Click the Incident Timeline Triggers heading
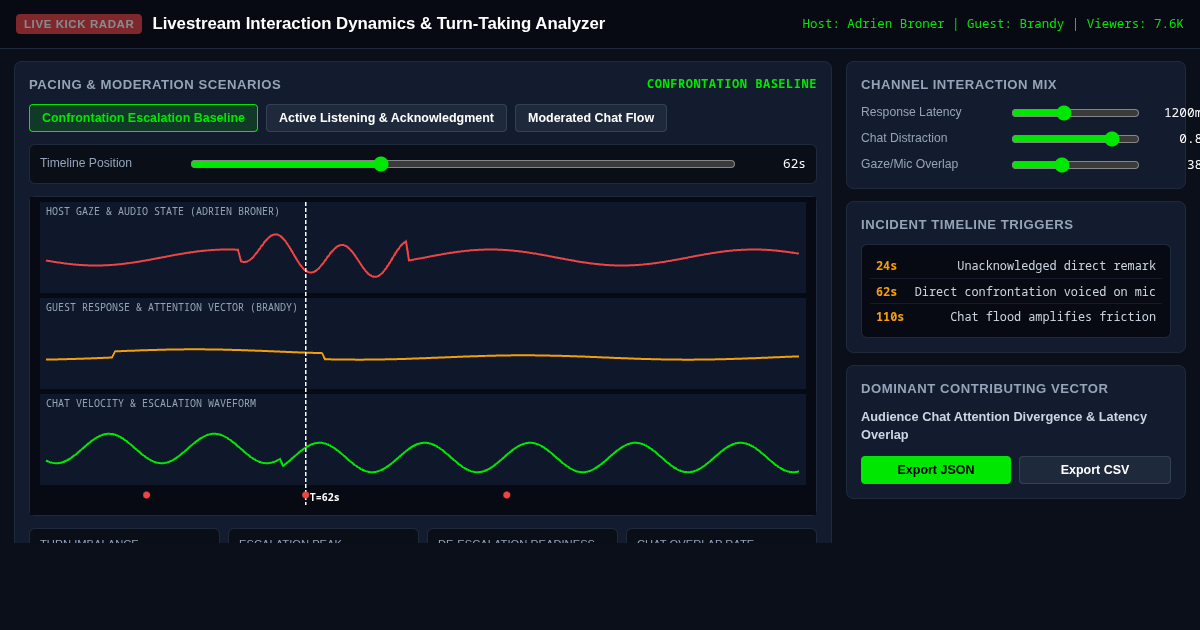Viewport: 1200px width, 630px height. coord(967,225)
